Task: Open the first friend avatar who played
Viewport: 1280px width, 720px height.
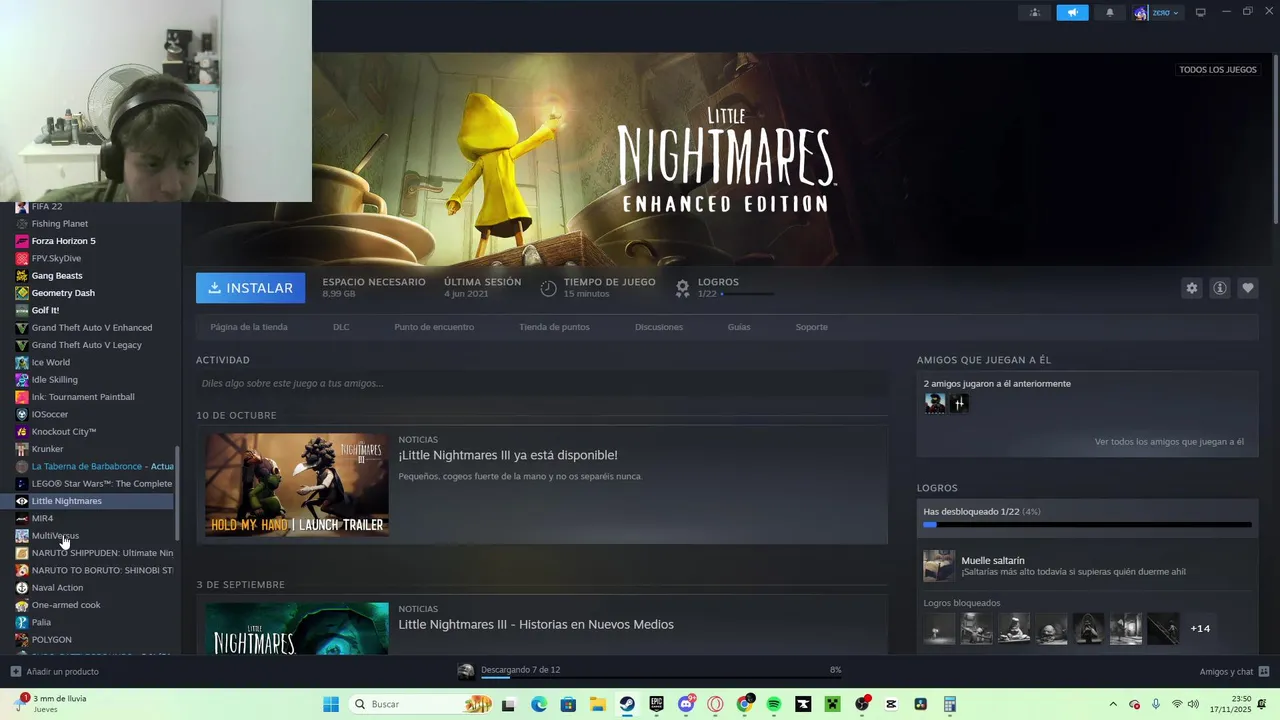Action: pos(935,403)
